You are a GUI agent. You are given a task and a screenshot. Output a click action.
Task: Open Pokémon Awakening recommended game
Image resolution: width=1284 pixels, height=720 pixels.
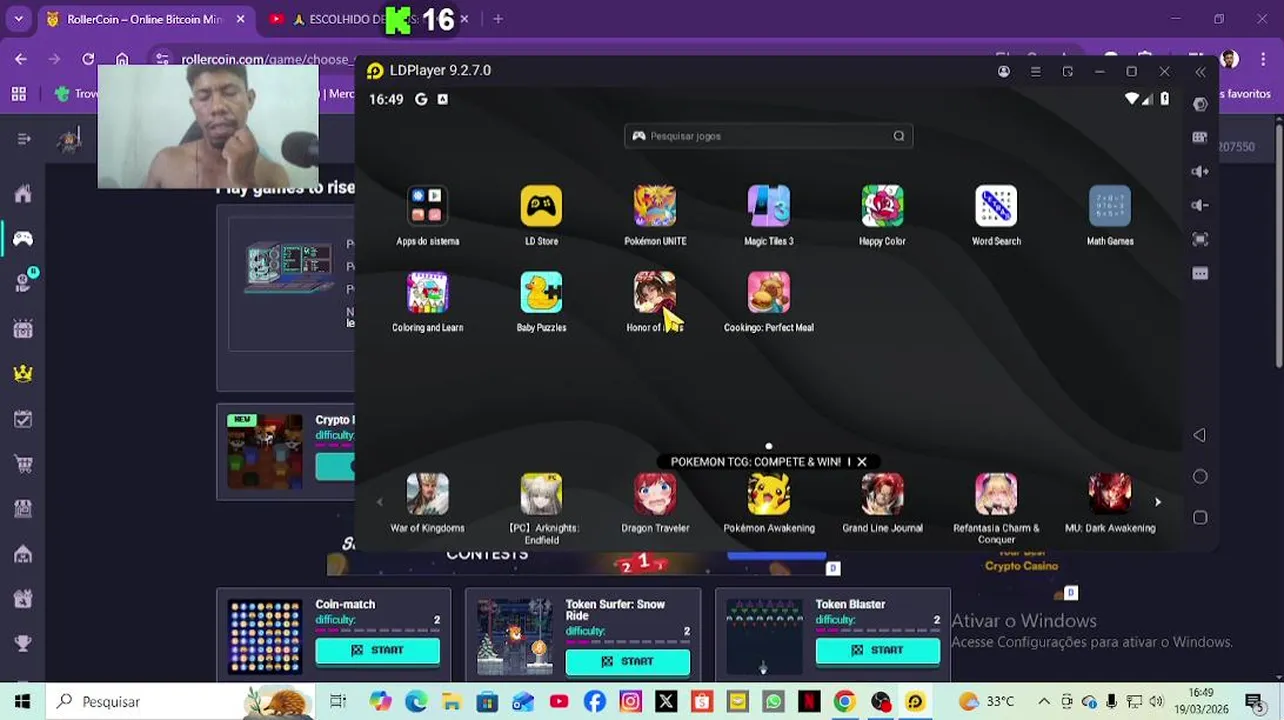tap(768, 494)
